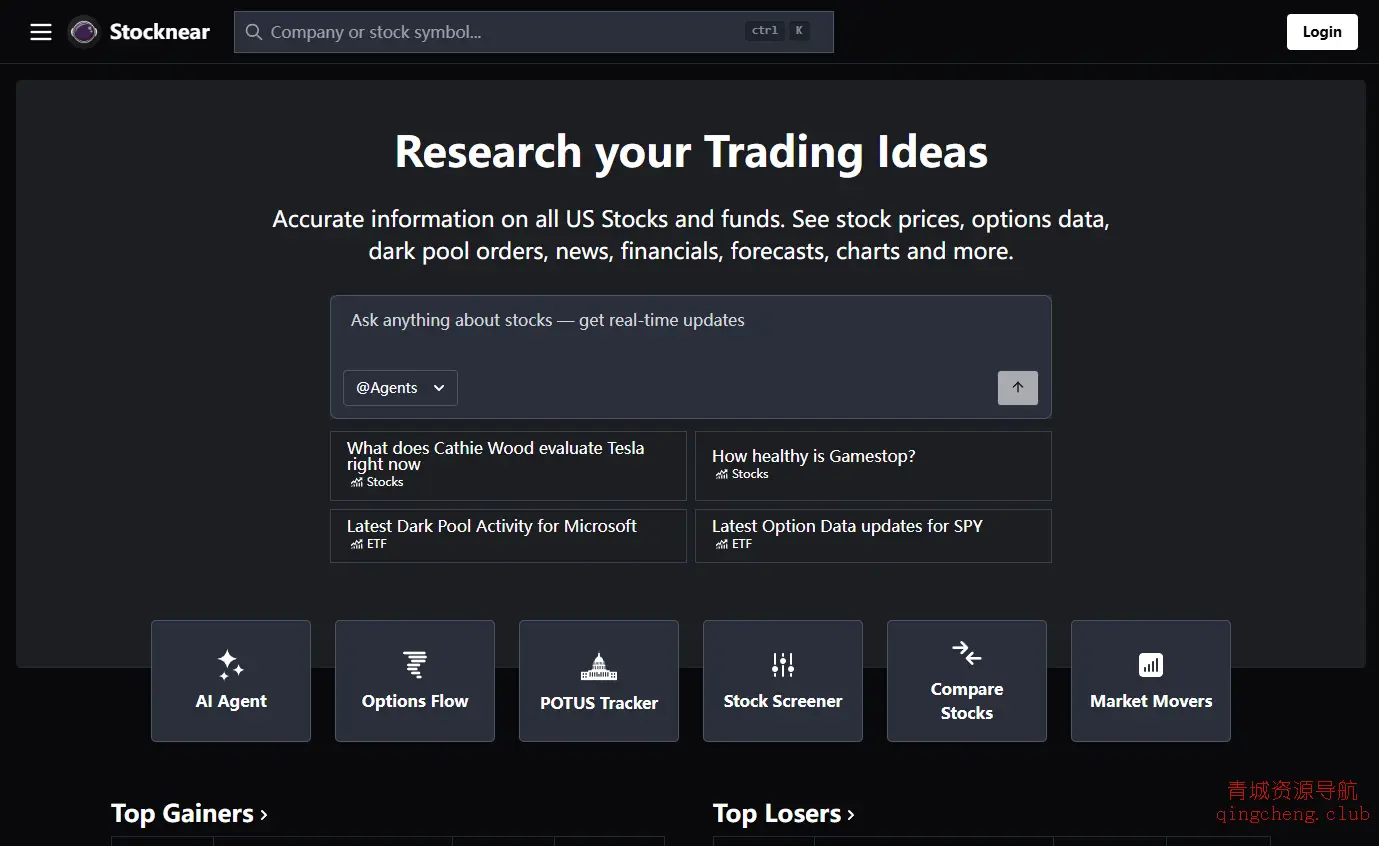Expand the Top Losers section
Screen dimensions: 1379x846
coord(783,814)
